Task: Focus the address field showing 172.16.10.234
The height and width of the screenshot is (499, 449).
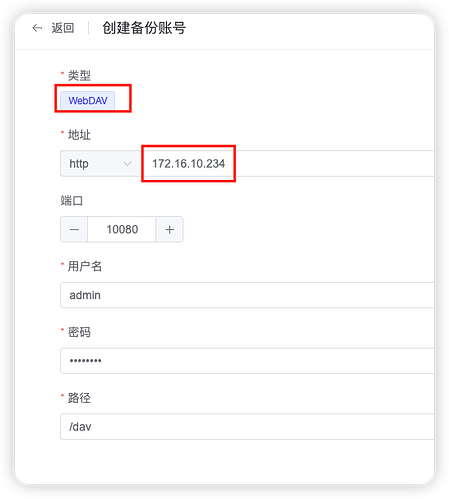Action: click(x=287, y=163)
